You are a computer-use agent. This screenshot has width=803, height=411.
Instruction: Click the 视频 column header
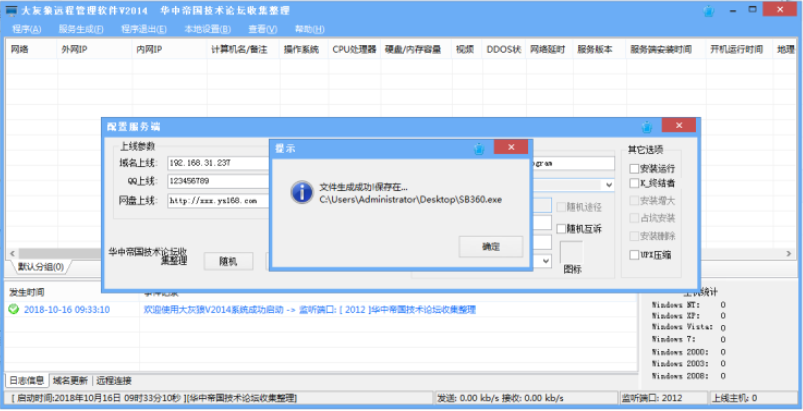[x=467, y=49]
